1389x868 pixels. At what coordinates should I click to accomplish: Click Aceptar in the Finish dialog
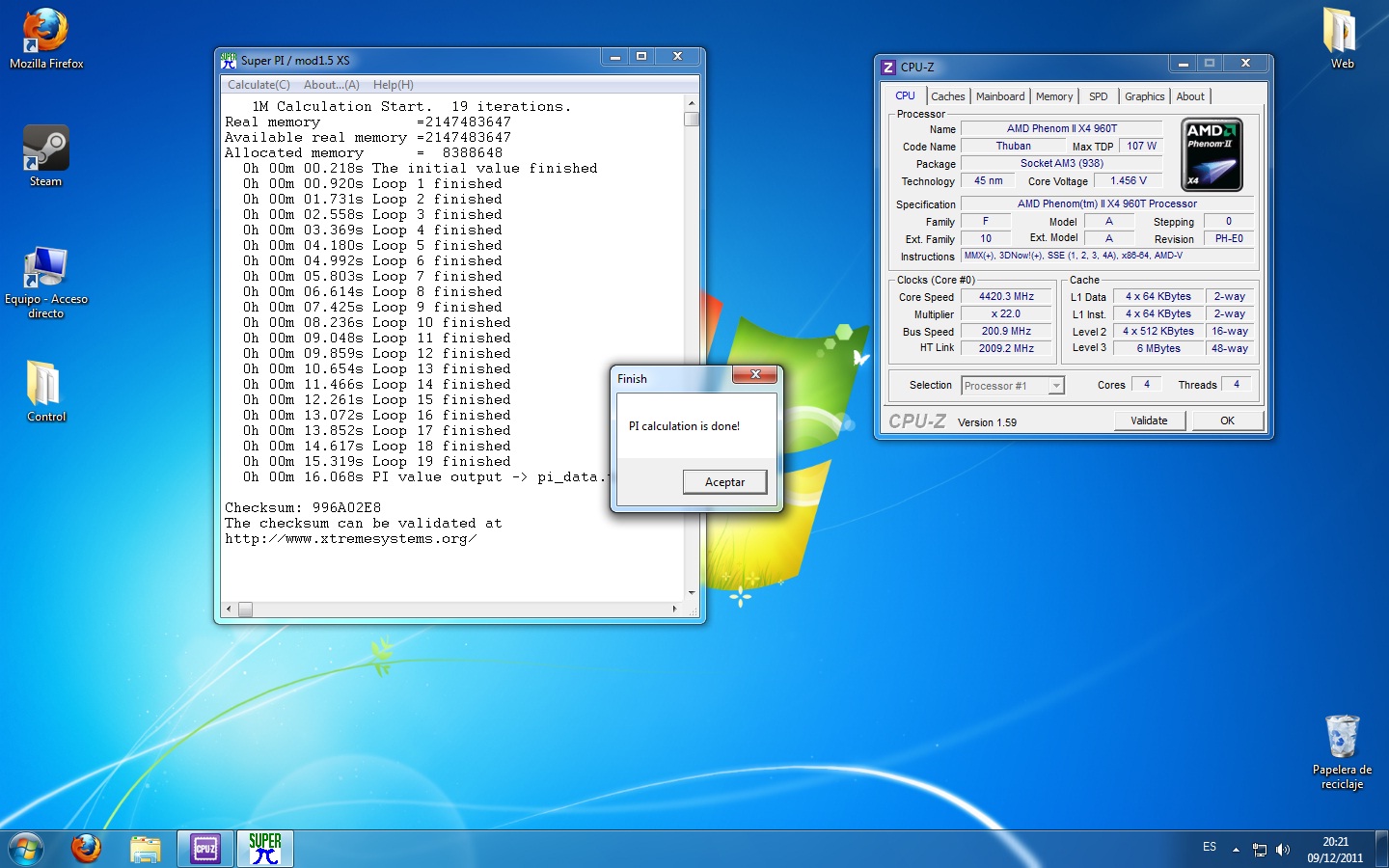(x=724, y=481)
